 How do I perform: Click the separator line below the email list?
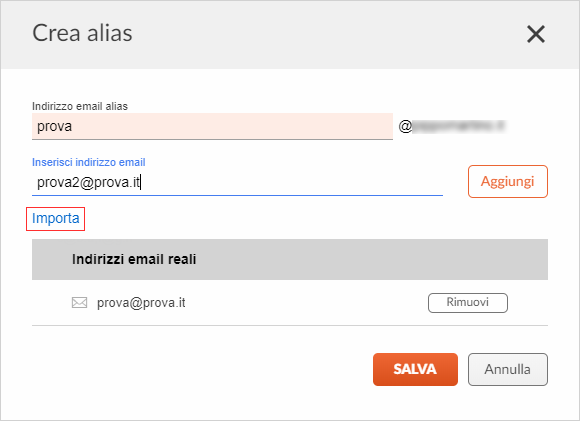(x=290, y=326)
